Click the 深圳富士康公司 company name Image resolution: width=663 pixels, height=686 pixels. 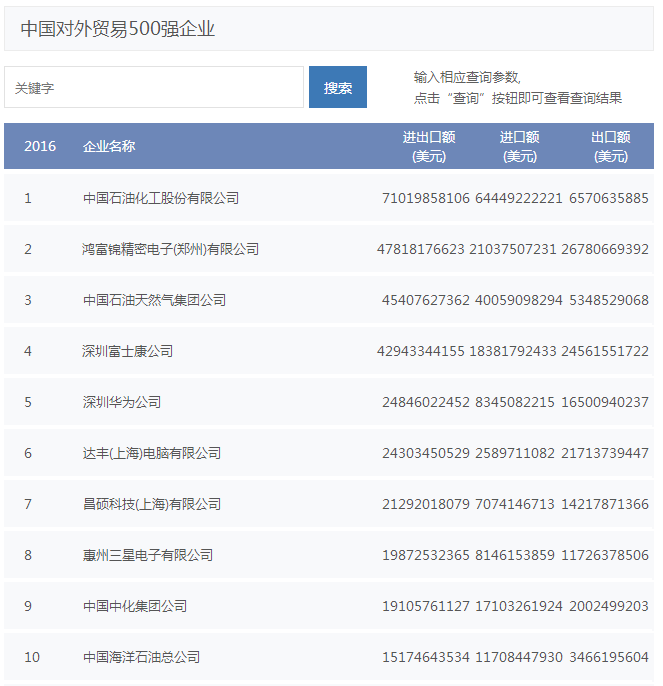[x=127, y=351]
